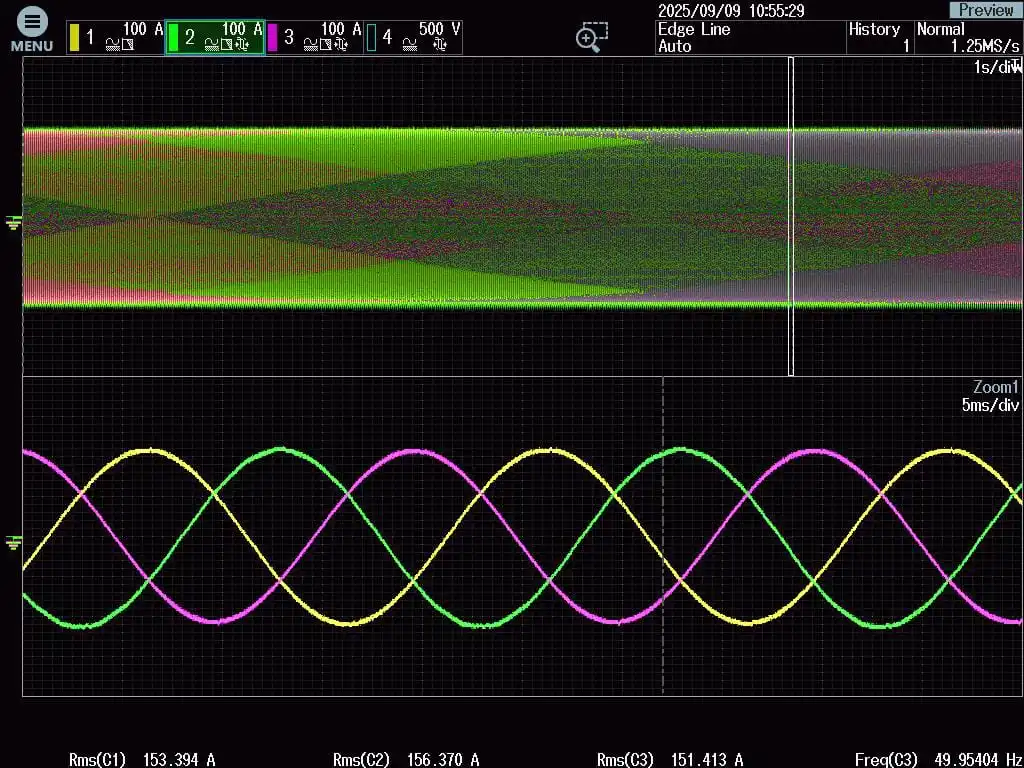
Task: Open the MENU hamburger button
Action: (x=31, y=30)
